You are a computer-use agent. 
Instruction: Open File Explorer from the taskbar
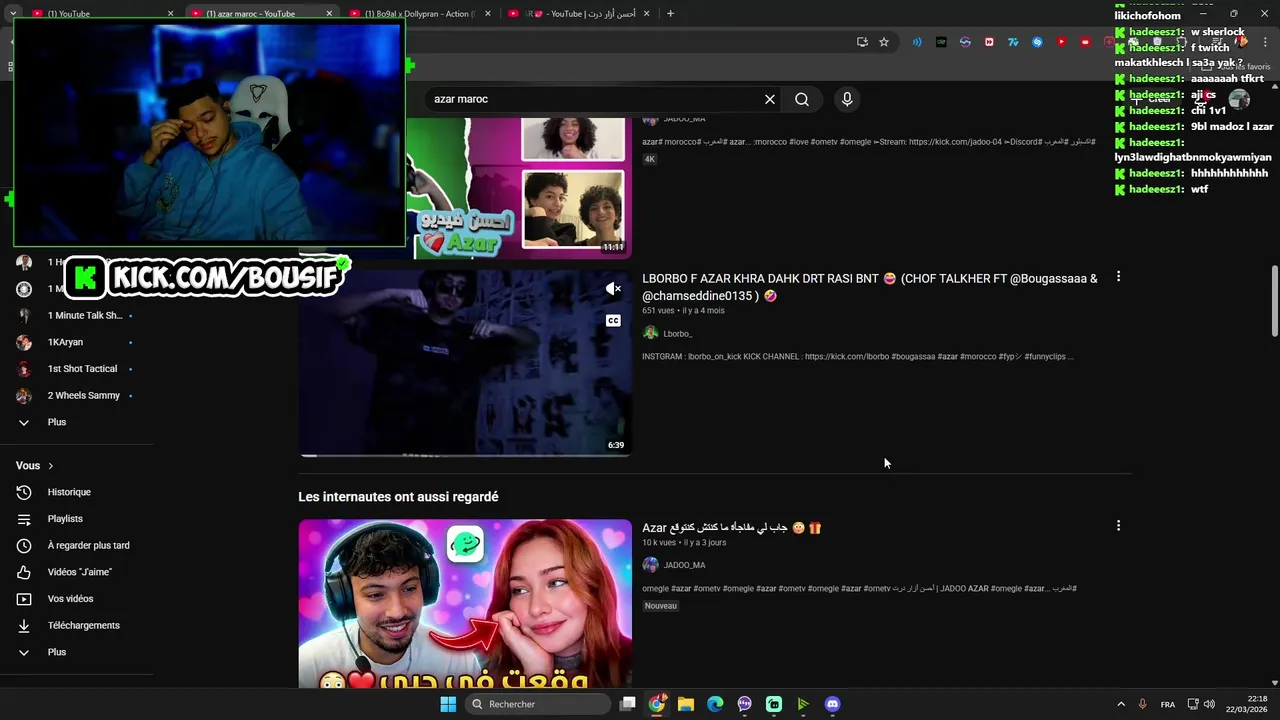point(686,704)
